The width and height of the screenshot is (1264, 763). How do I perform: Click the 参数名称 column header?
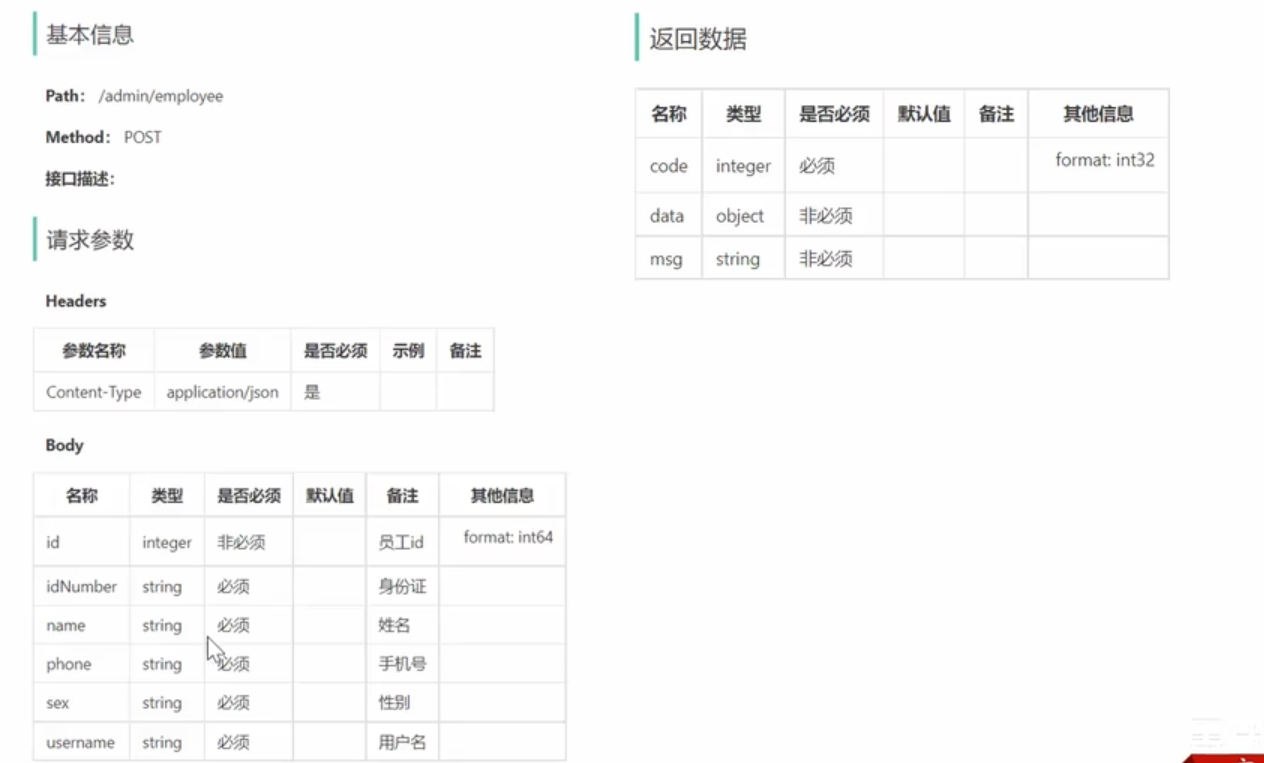(94, 351)
